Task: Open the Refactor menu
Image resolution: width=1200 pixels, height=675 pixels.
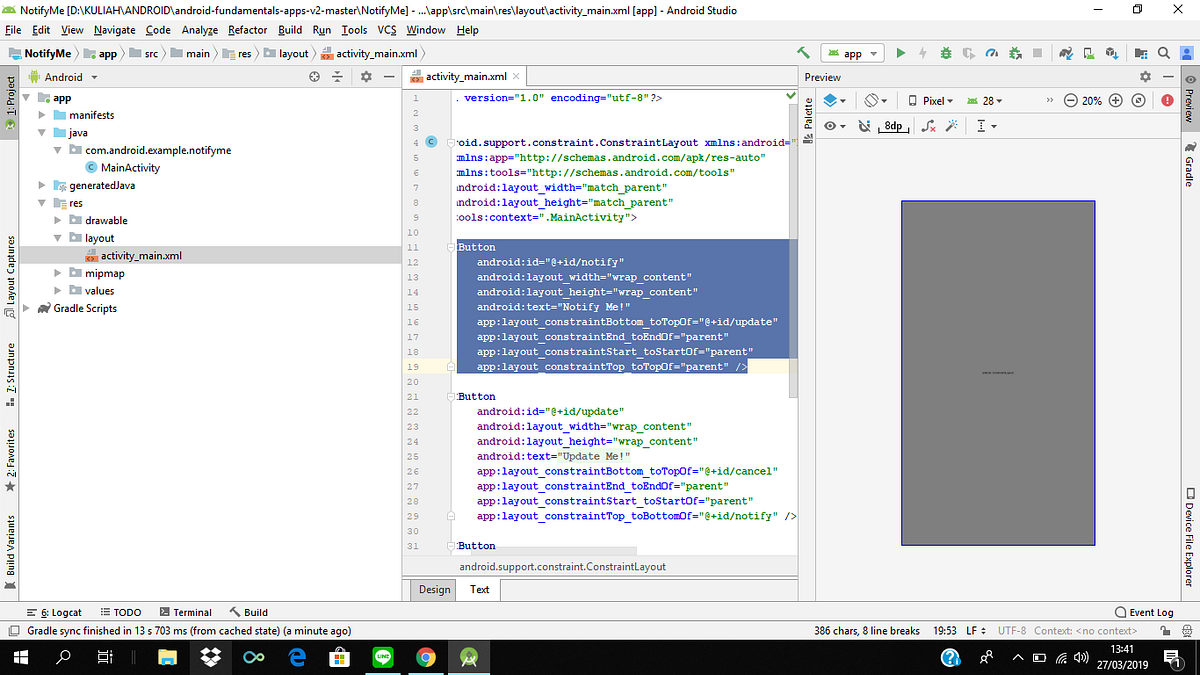Action: 247,30
